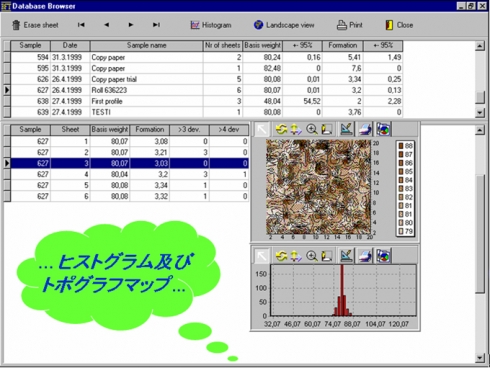
Task: Go to first record arrow
Action: point(81,25)
